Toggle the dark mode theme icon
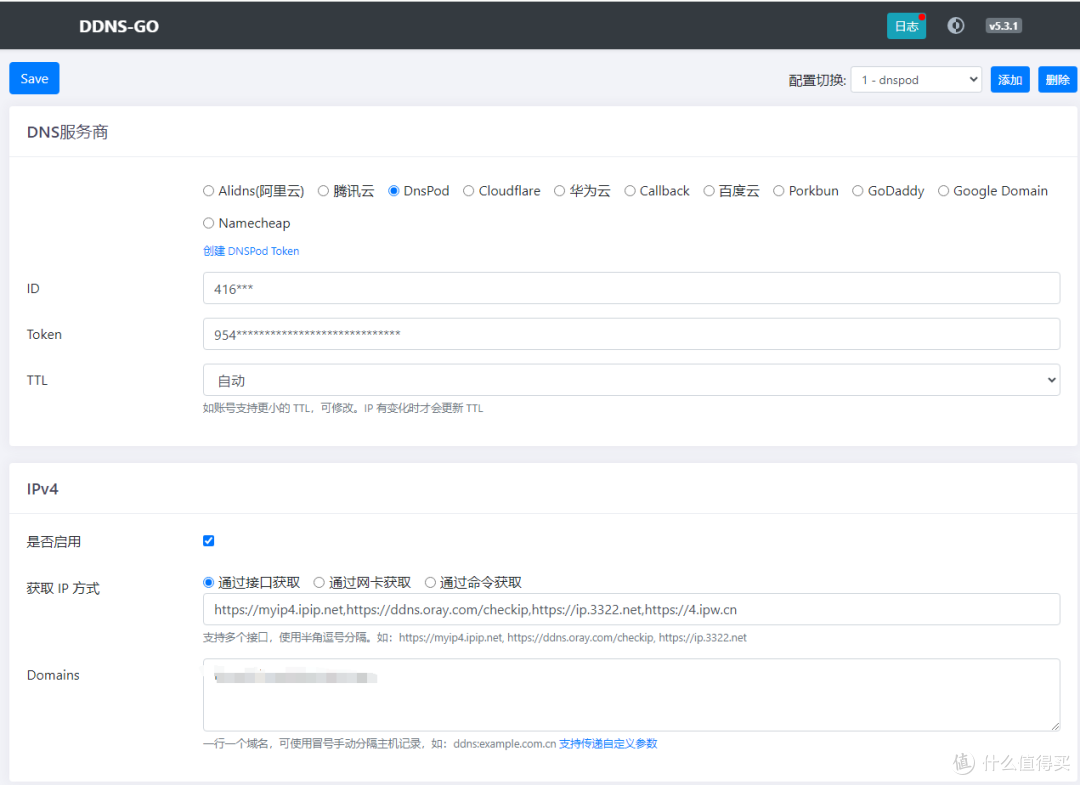Image resolution: width=1080 pixels, height=785 pixels. pyautogui.click(x=955, y=26)
